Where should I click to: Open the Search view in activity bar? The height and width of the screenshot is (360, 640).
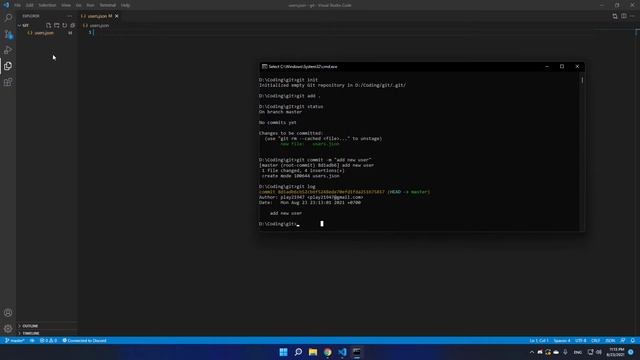tap(8, 18)
